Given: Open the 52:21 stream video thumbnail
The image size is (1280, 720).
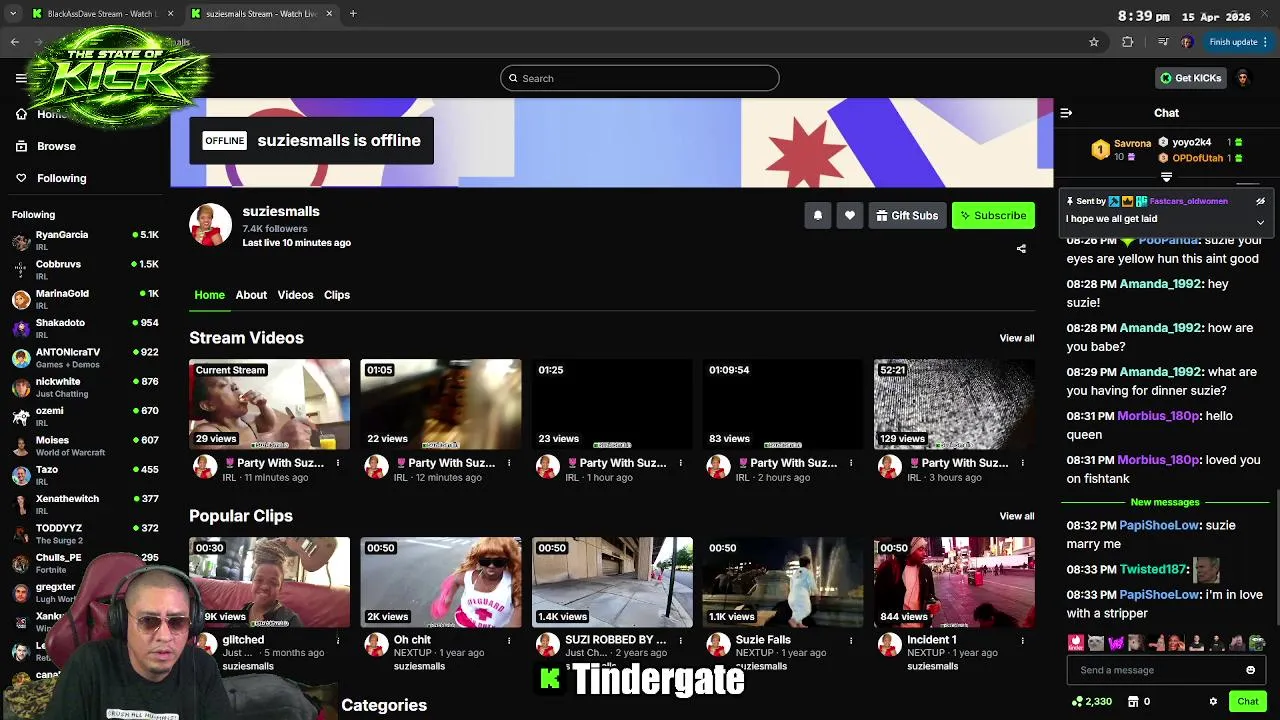Looking at the screenshot, I should 954,404.
